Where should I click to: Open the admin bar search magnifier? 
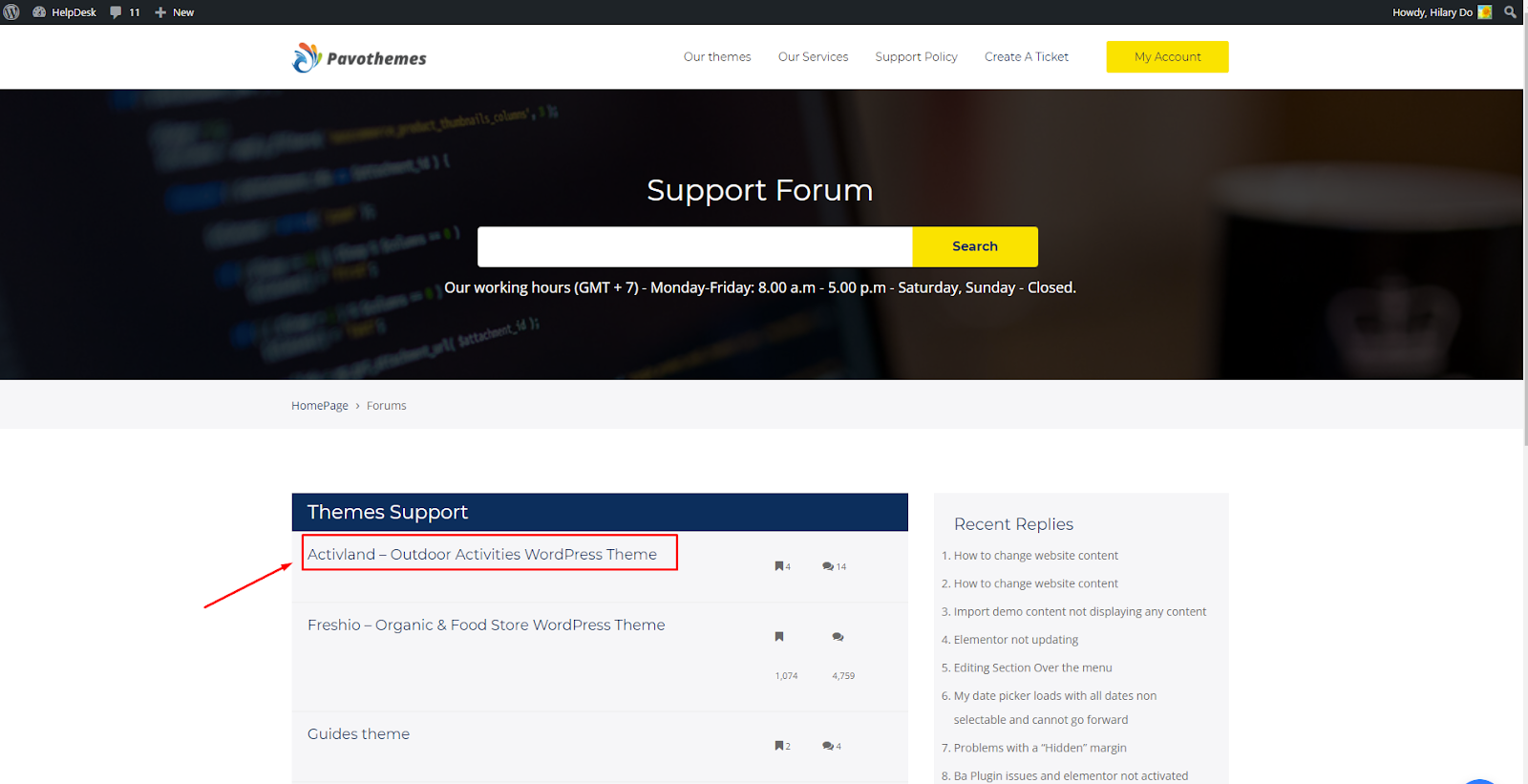click(1510, 12)
